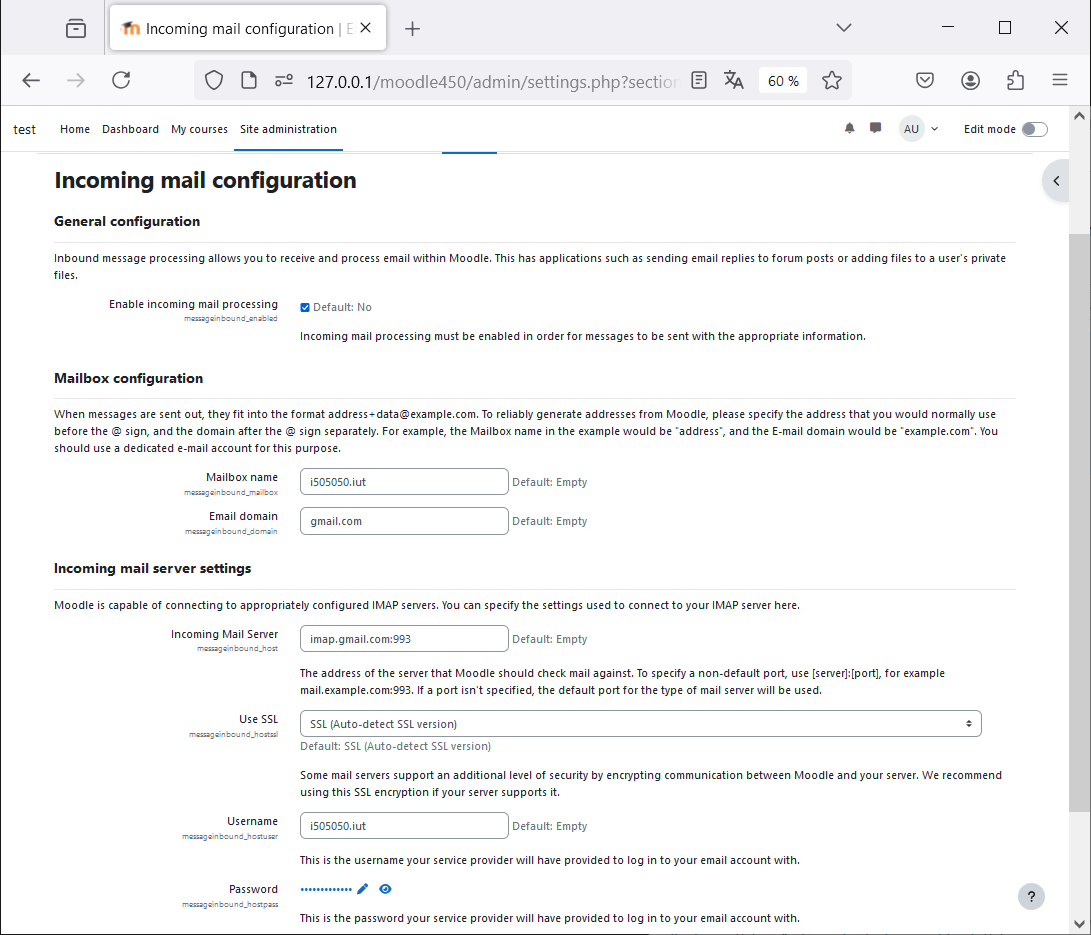Click into the Mailbox name field
Image resolution: width=1091 pixels, height=935 pixels.
404,481
